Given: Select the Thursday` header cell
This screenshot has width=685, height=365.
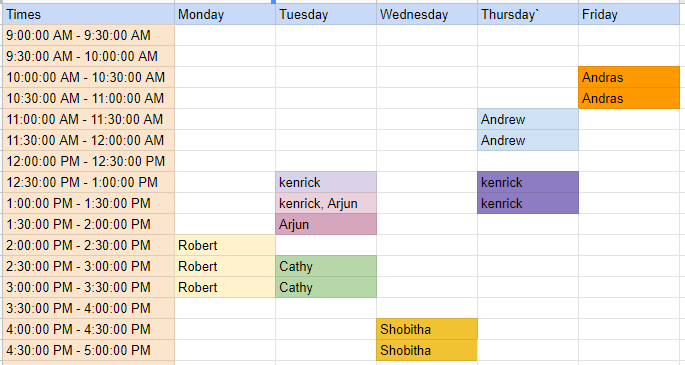Looking at the screenshot, I should (528, 14).
